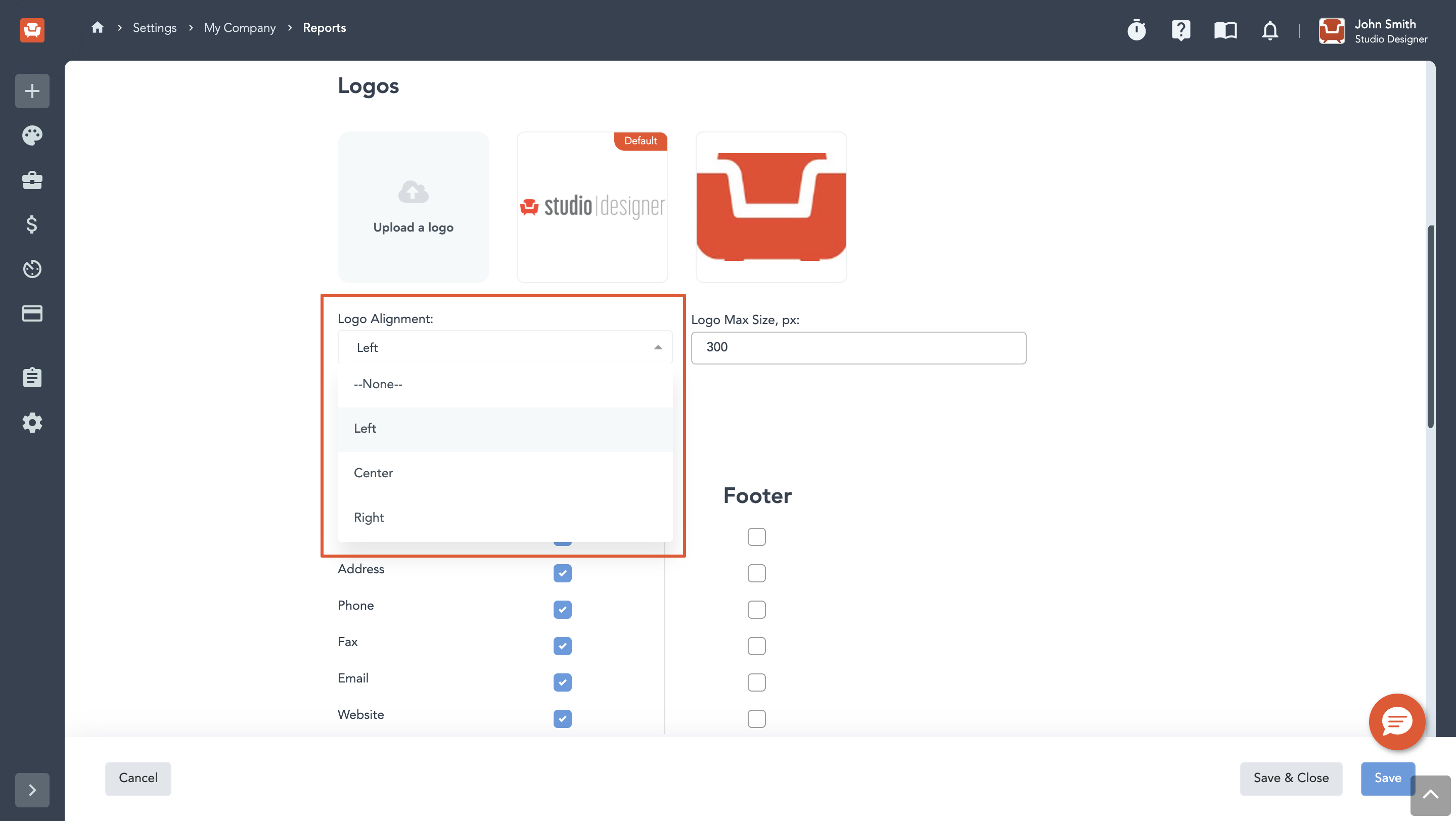
Task: Select the default studio designer logo thumbnail
Action: click(593, 207)
